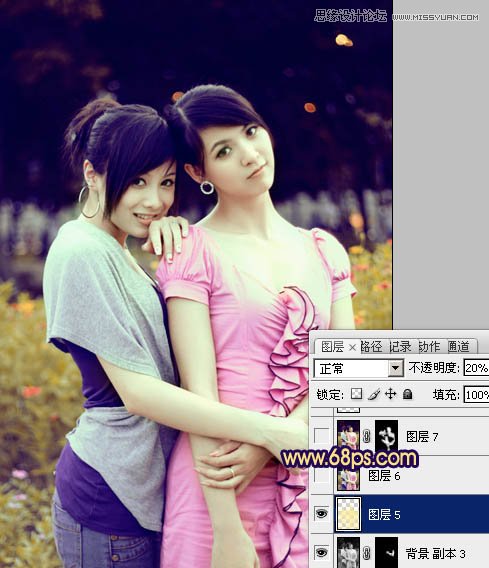Click the 图层 7 layer name
Image resolution: width=489 pixels, height=568 pixels.
(422, 437)
